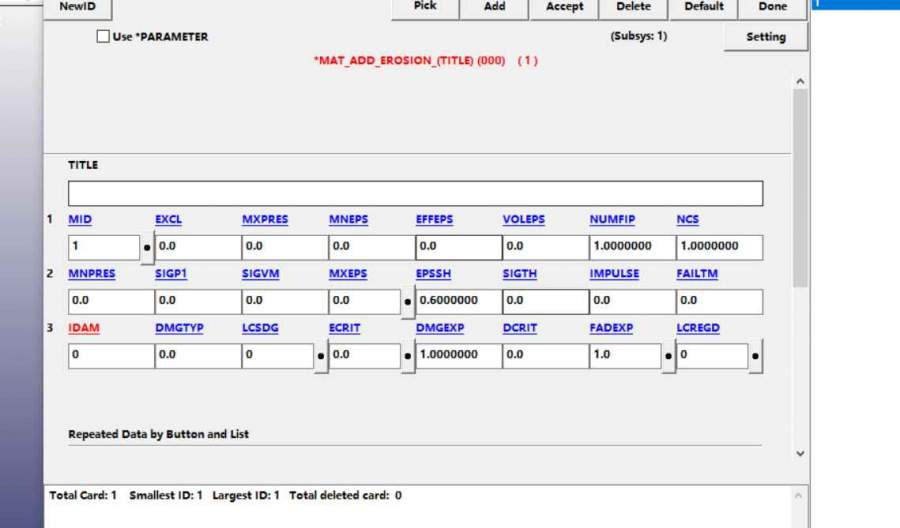
Task: Select the EPSSH value input field
Action: pyautogui.click(x=458, y=301)
